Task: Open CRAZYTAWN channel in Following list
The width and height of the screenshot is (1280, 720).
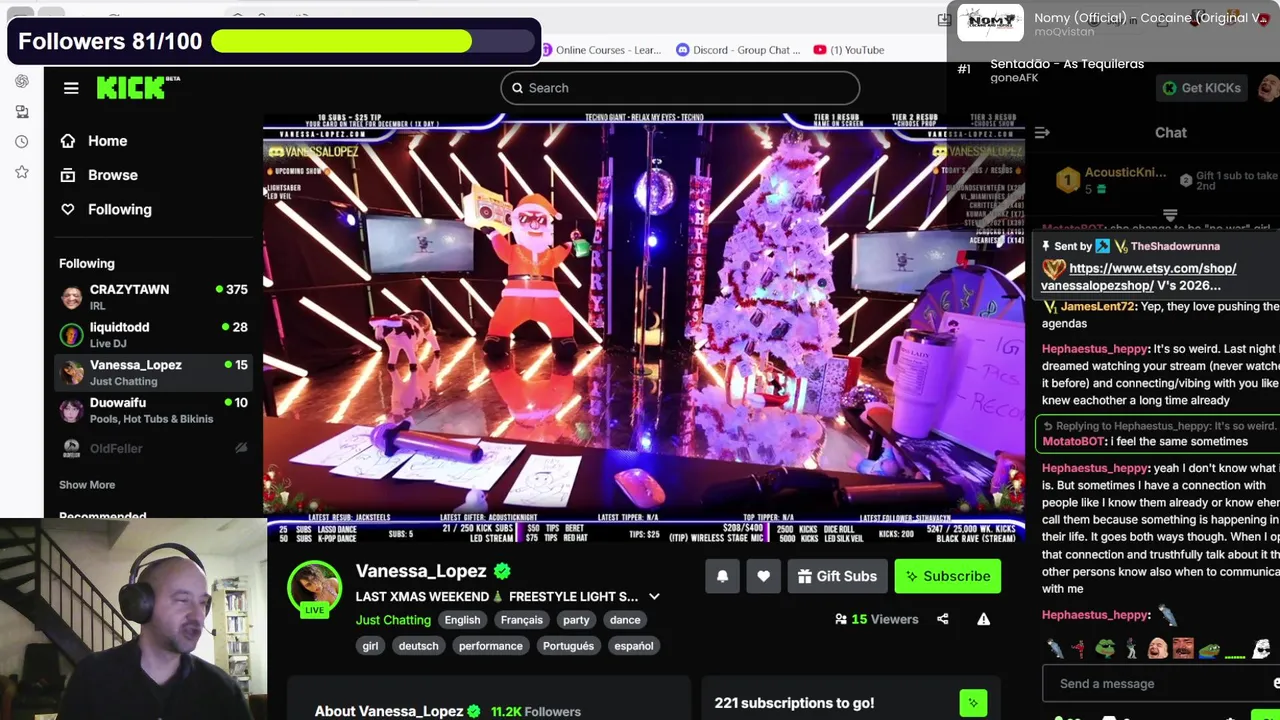Action: [153, 297]
